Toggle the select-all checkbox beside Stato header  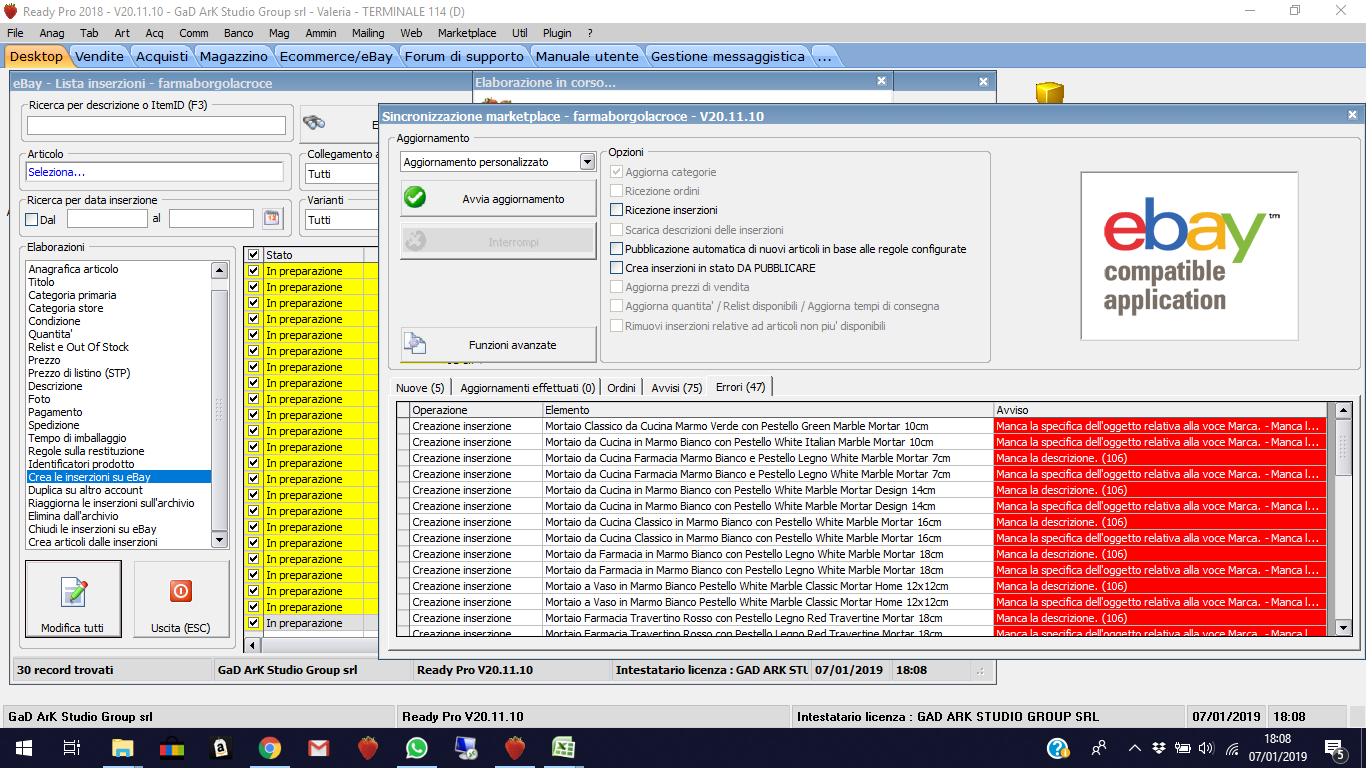(x=253, y=255)
